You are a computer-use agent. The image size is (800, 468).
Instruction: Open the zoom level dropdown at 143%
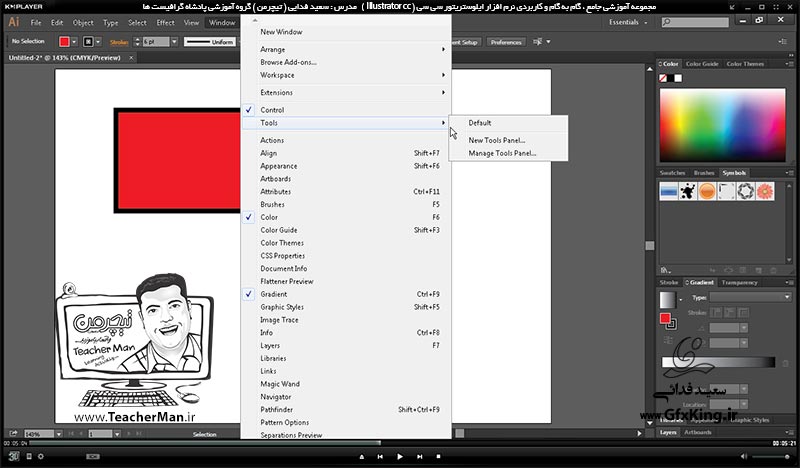tap(59, 434)
